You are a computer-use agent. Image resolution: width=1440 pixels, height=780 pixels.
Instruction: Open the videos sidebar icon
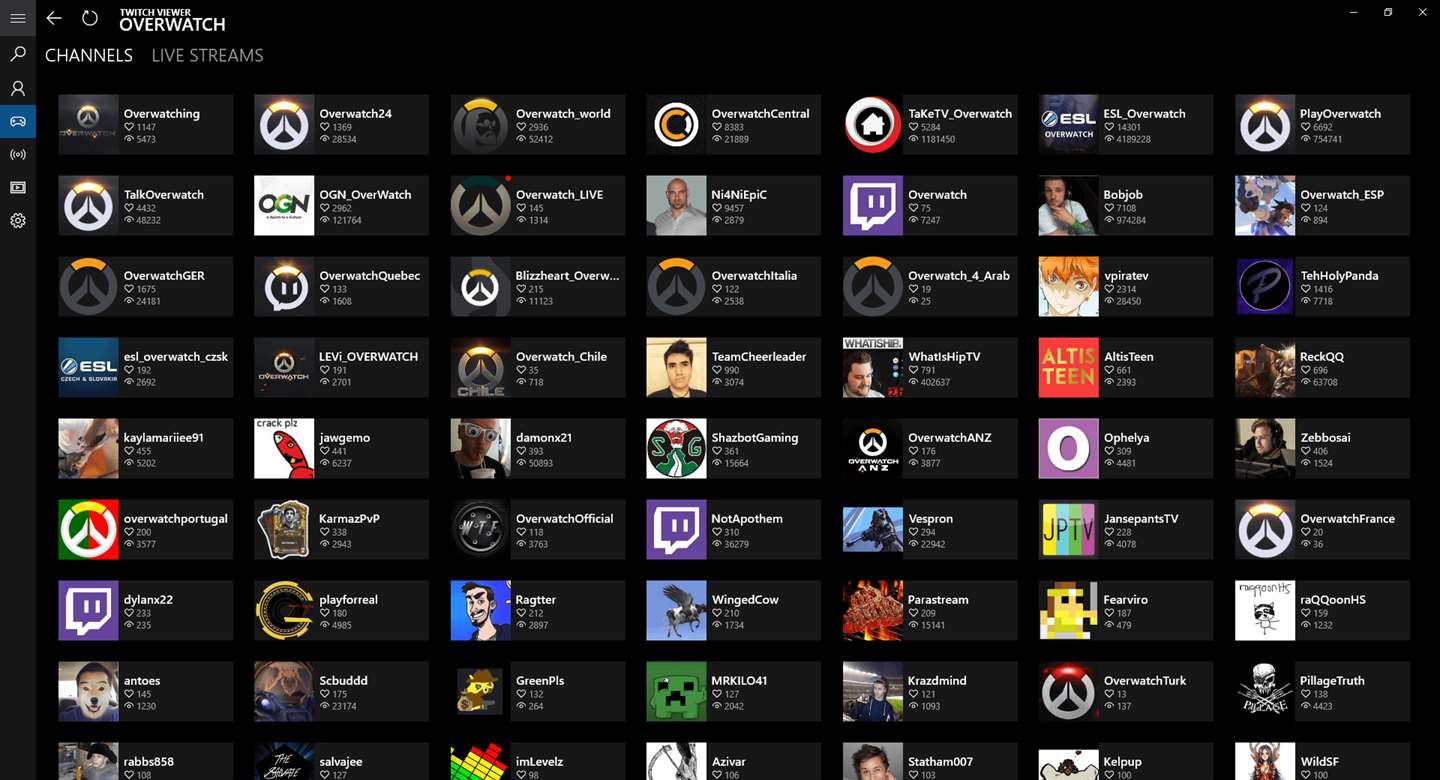pyautogui.click(x=18, y=188)
